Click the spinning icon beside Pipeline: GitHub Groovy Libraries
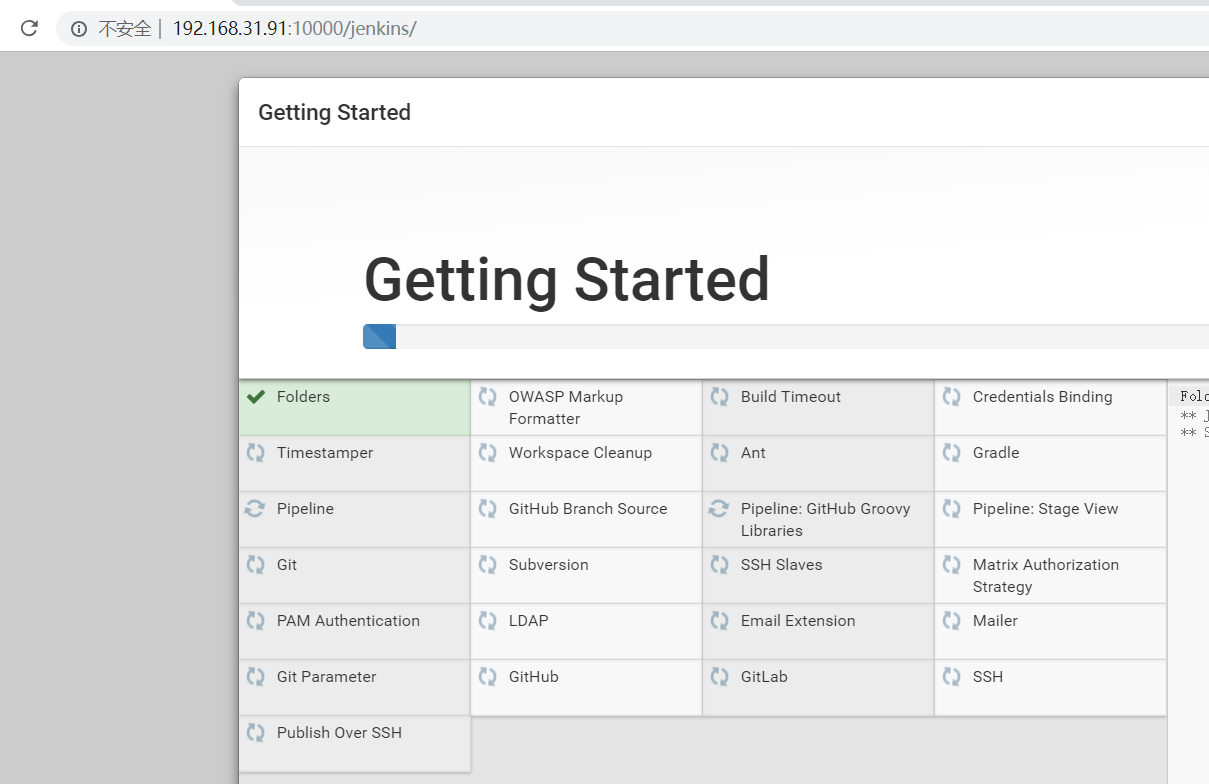 [720, 509]
